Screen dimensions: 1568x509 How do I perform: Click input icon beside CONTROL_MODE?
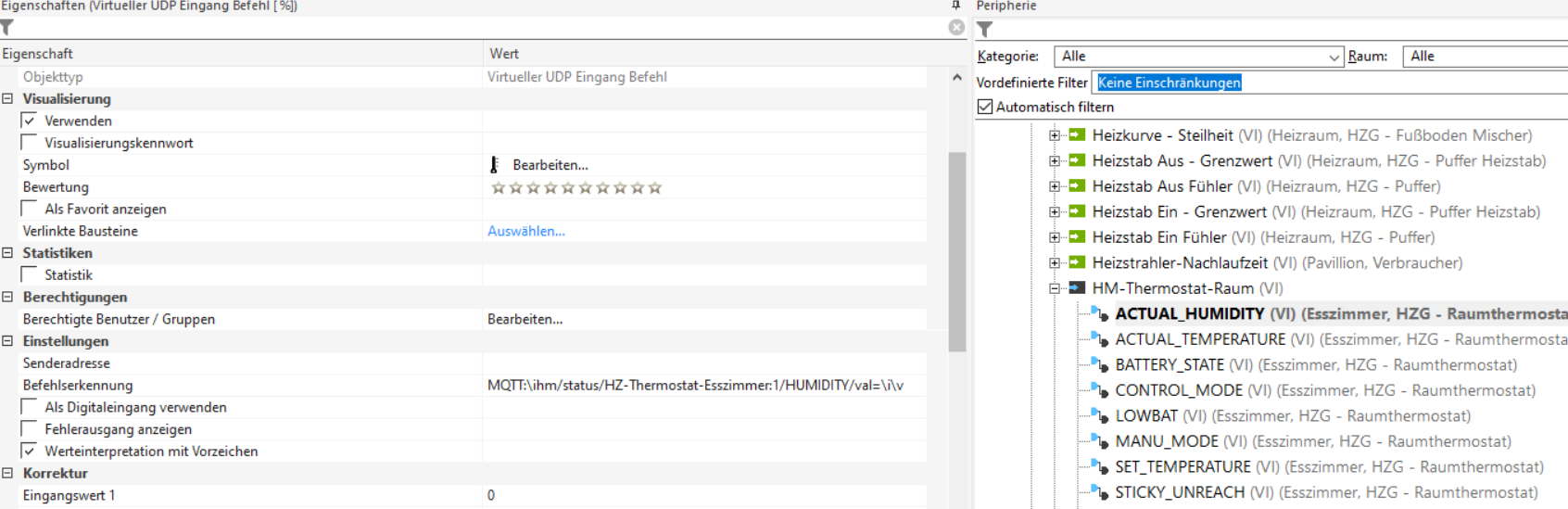click(1100, 390)
